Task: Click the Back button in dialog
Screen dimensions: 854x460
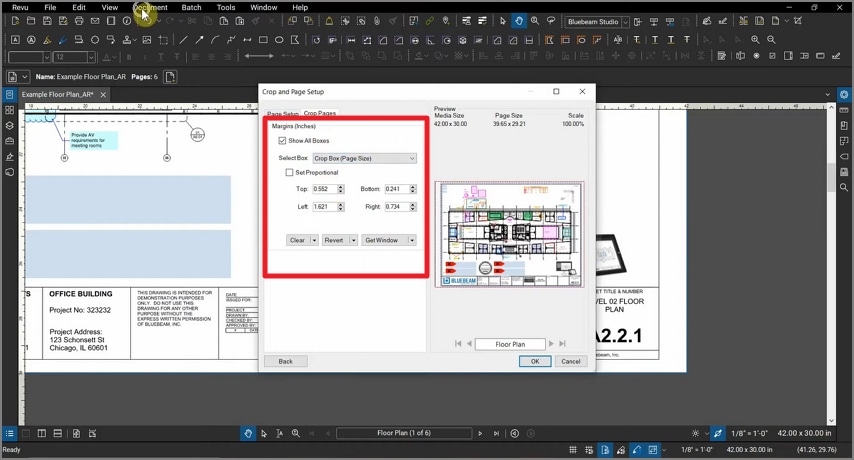Action: [x=285, y=361]
